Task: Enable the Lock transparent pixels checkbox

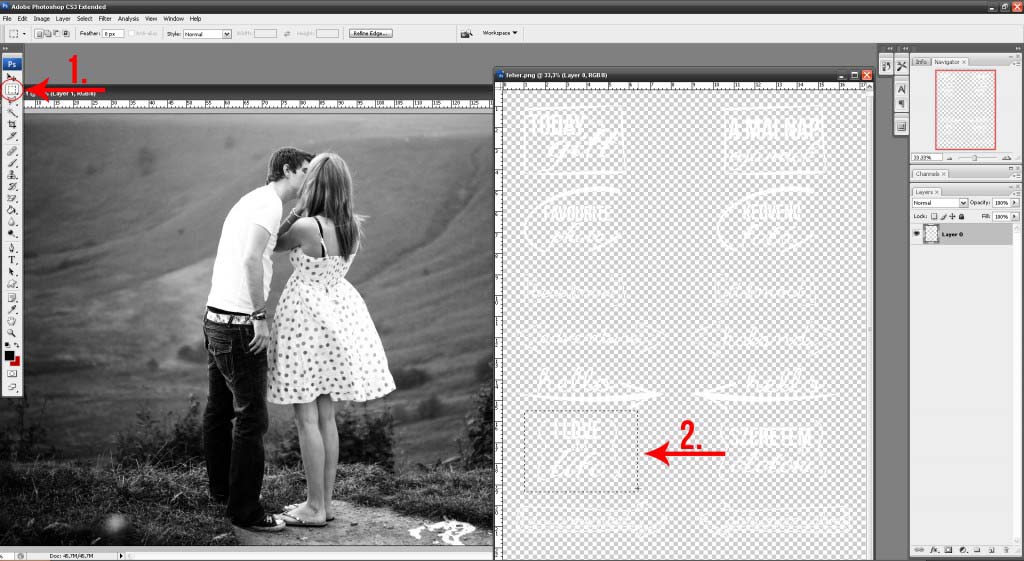Action: pyautogui.click(x=934, y=216)
